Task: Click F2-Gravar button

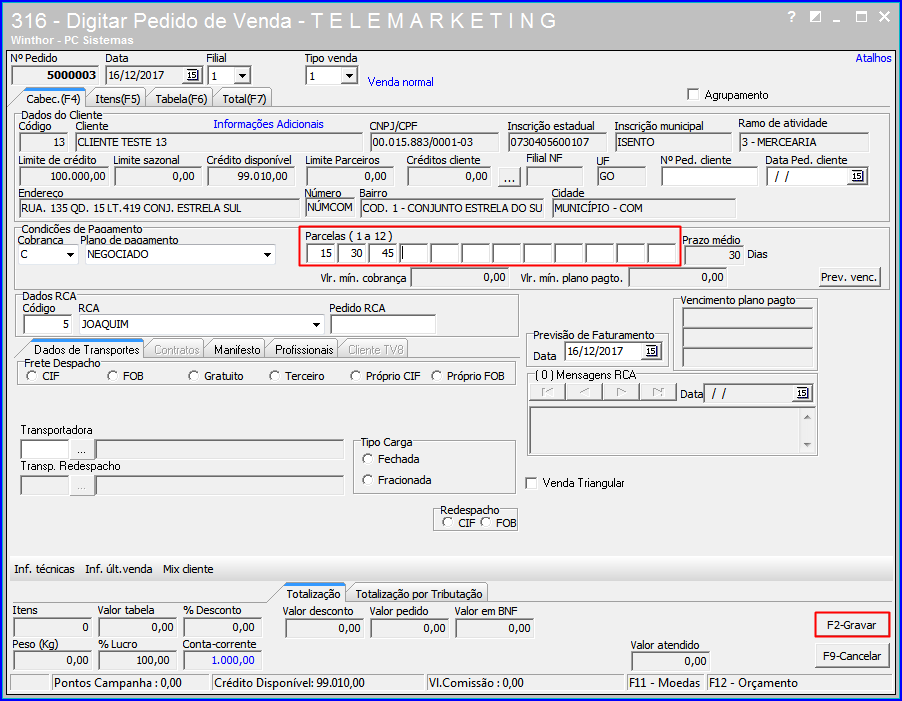Action: pyautogui.click(x=852, y=625)
